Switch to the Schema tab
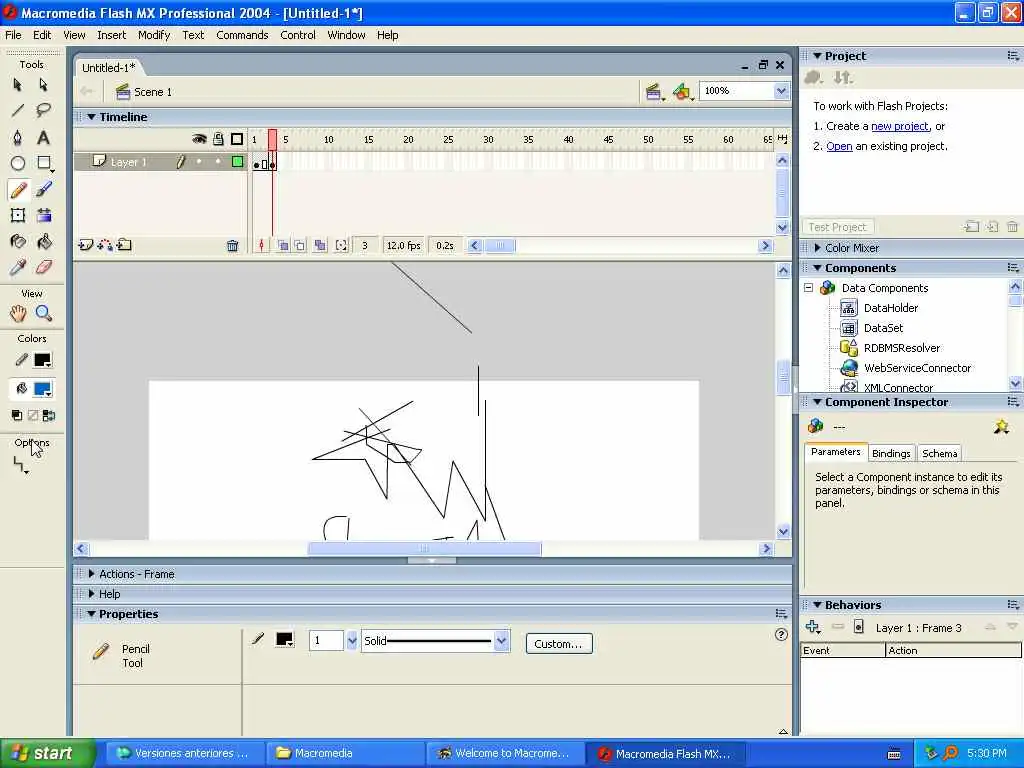The height and width of the screenshot is (768, 1024). pos(940,453)
